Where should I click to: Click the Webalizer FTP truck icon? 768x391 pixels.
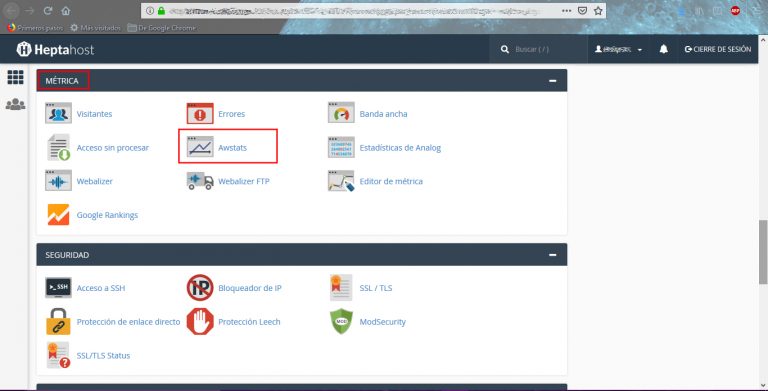(x=200, y=181)
